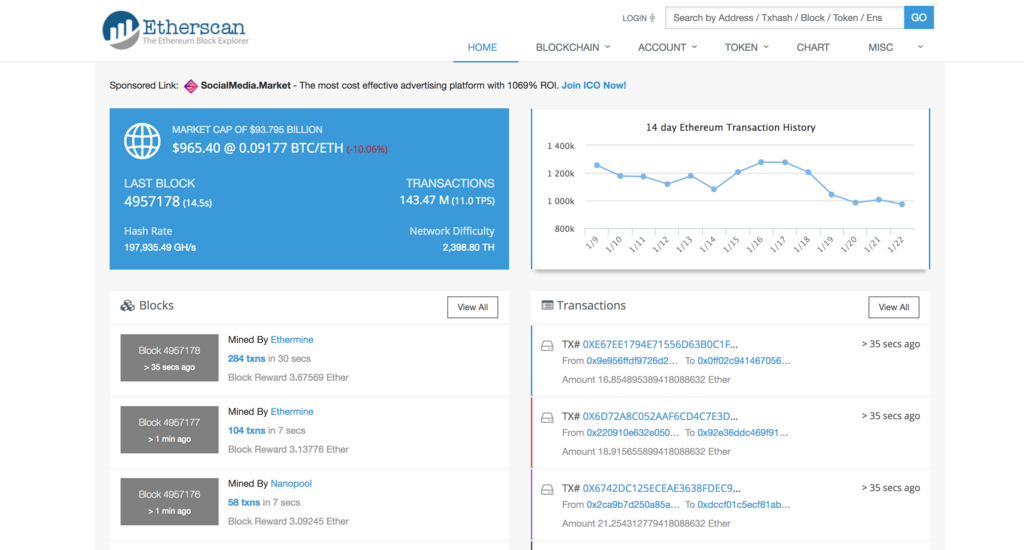
Task: Open recipient address 0x92e36ddc469f91
Action: (x=743, y=432)
